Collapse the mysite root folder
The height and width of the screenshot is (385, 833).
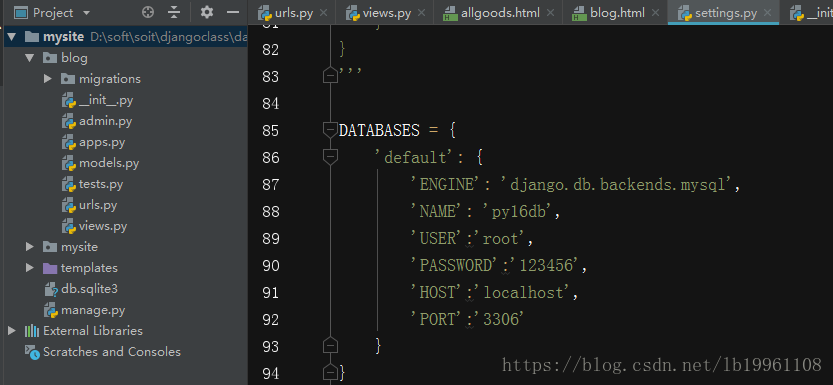pyautogui.click(x=12, y=37)
